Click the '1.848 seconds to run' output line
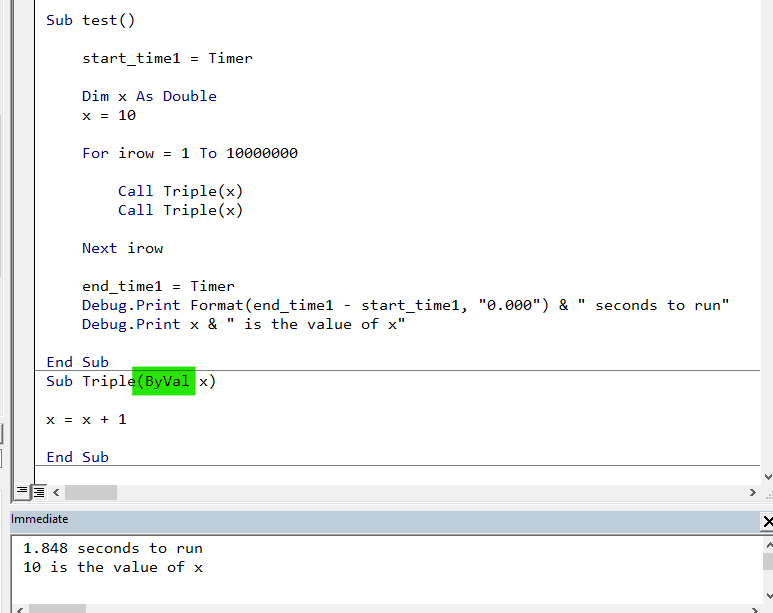 pyautogui.click(x=112, y=548)
